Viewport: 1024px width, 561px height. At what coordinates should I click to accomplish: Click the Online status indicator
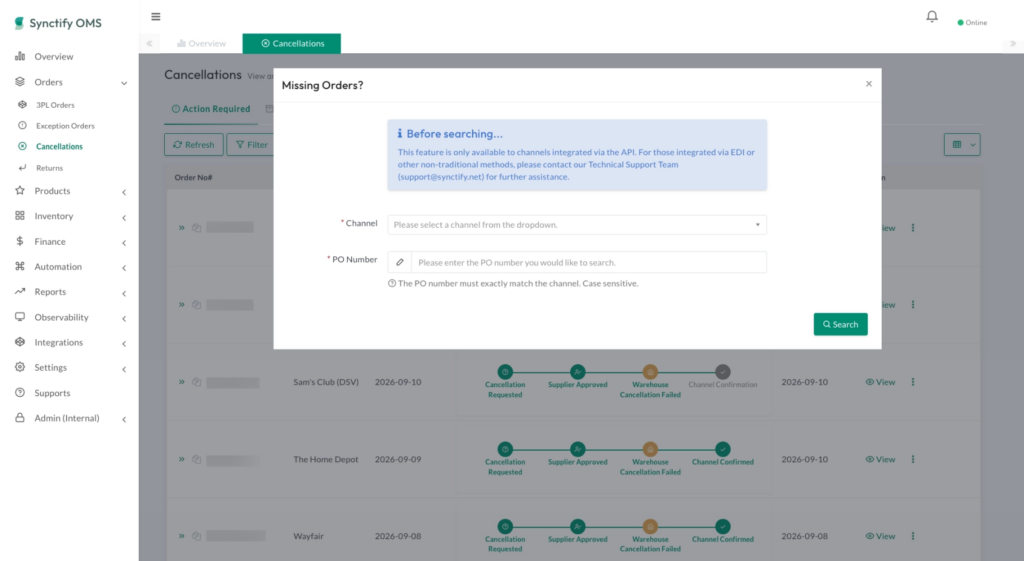tap(972, 22)
